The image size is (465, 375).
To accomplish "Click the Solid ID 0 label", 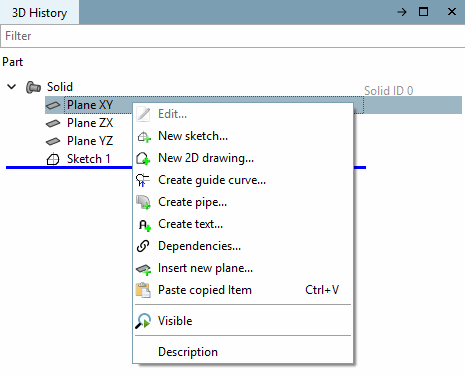I will (388, 91).
